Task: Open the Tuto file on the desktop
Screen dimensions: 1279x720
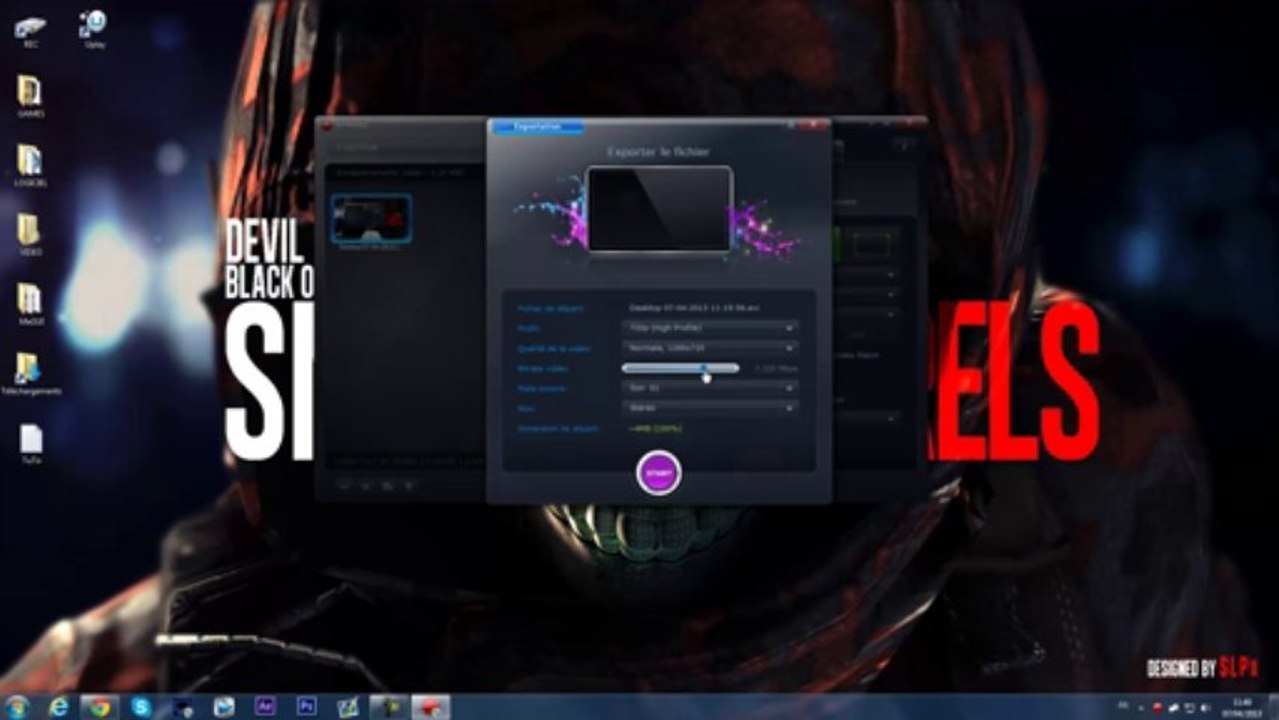Action: [x=31, y=444]
